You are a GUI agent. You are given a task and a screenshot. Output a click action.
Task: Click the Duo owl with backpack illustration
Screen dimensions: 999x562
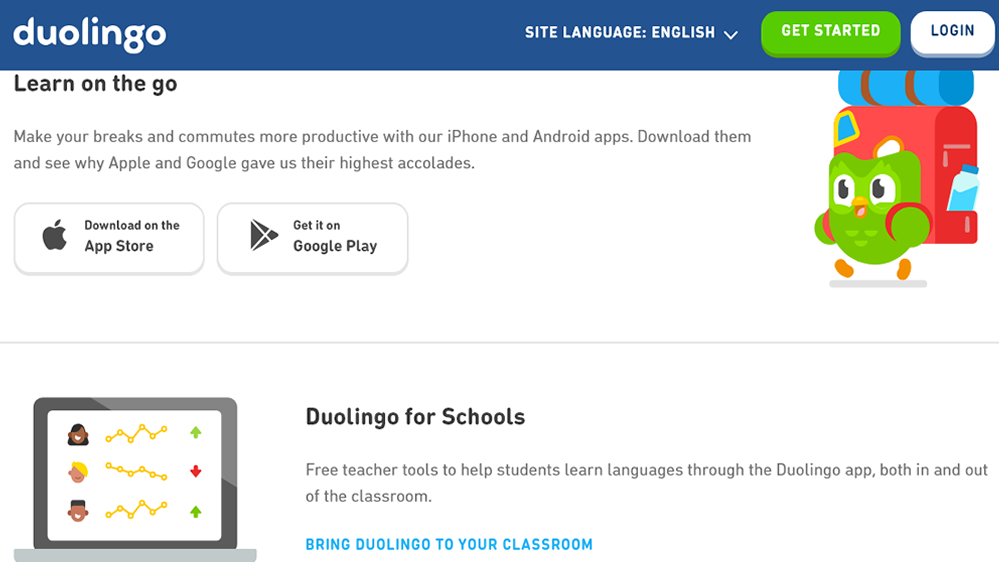[896, 178]
